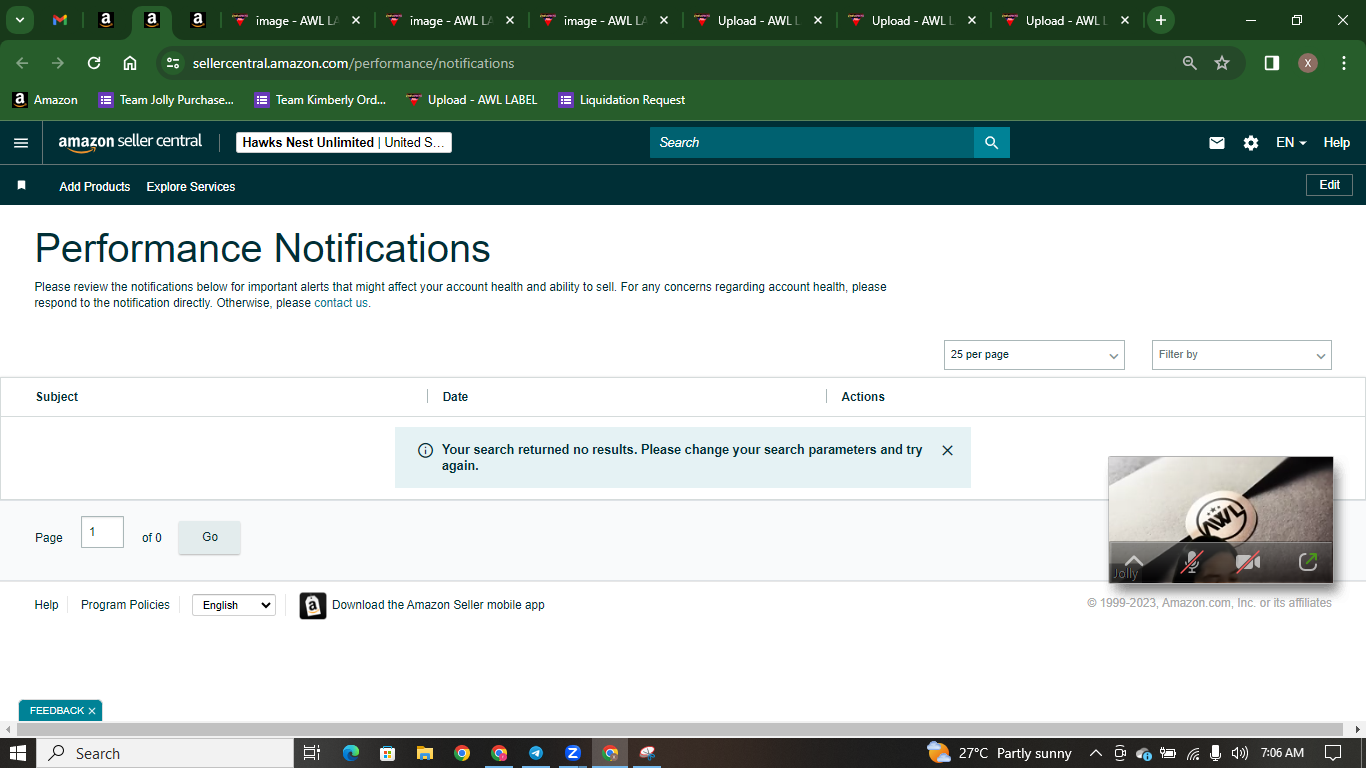Open the Upload - AWL LABEL bookmark
Screen dimensions: 1366x768
click(472, 100)
